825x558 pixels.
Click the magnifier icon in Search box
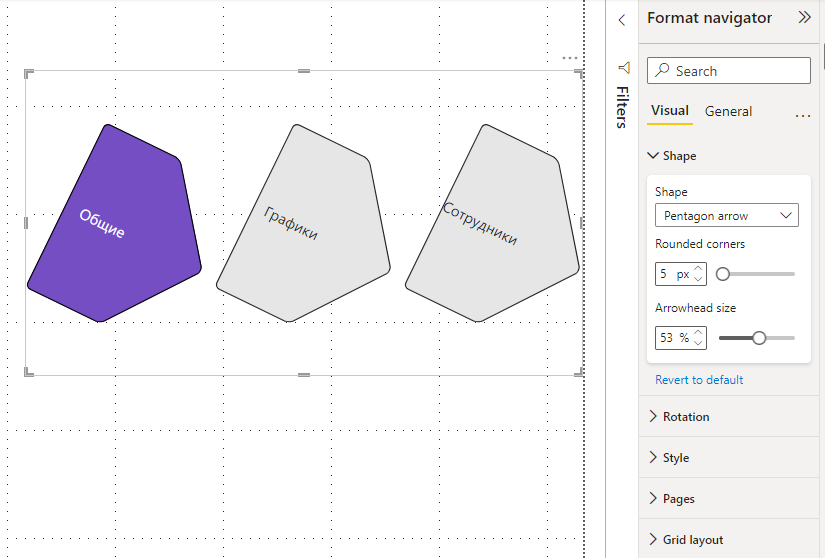click(662, 70)
